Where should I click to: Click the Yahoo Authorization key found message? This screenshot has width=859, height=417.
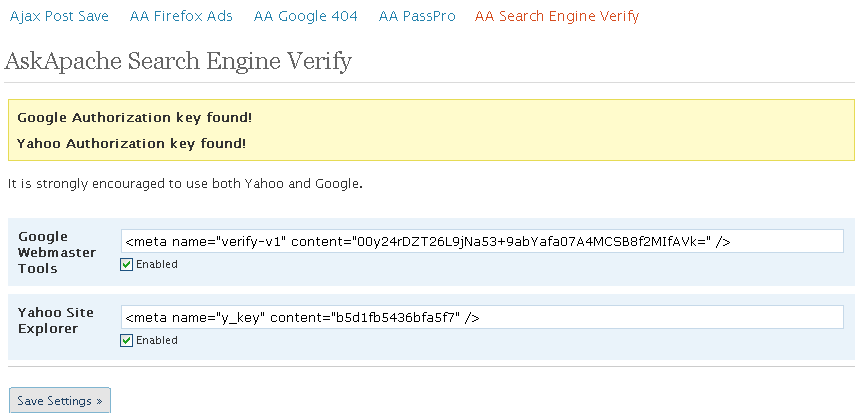coord(131,144)
